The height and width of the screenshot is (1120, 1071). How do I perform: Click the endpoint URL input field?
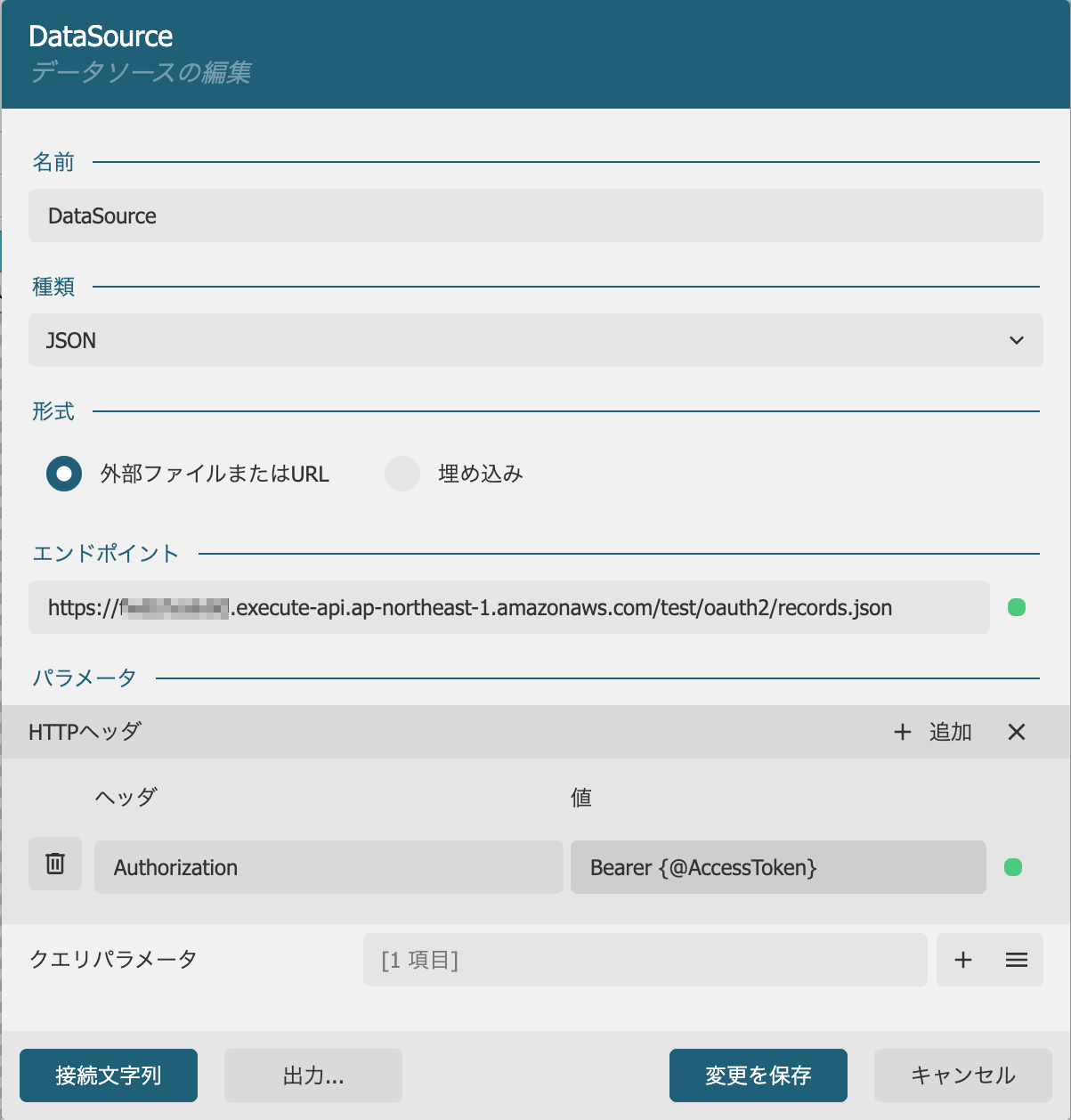coord(509,607)
